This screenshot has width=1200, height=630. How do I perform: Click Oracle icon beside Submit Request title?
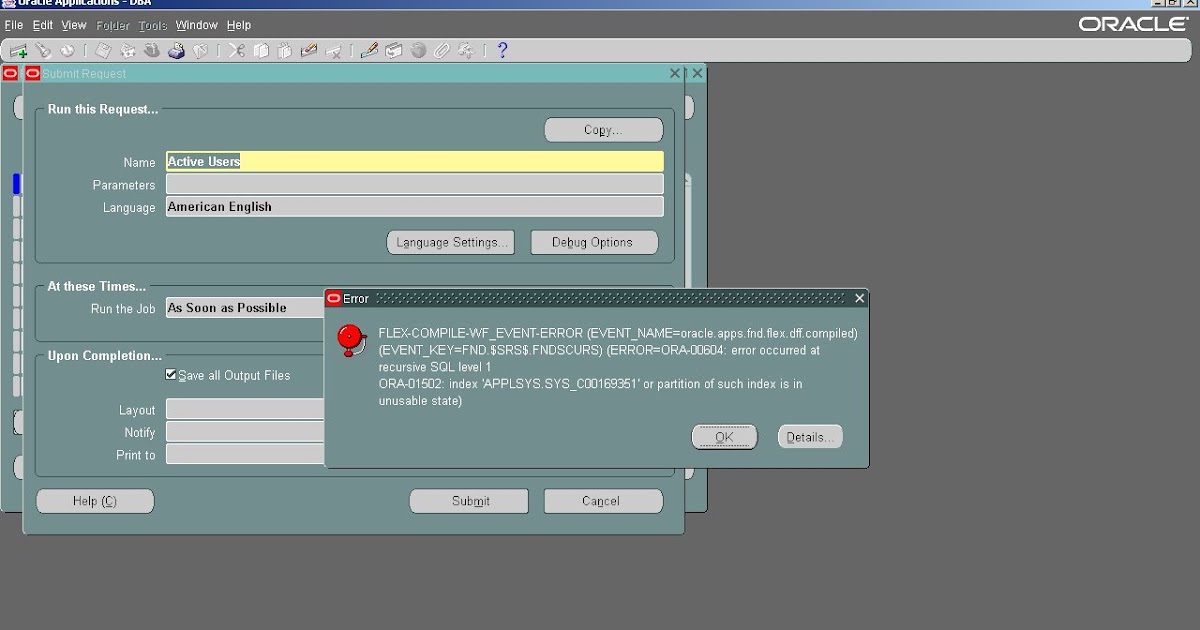[32, 74]
